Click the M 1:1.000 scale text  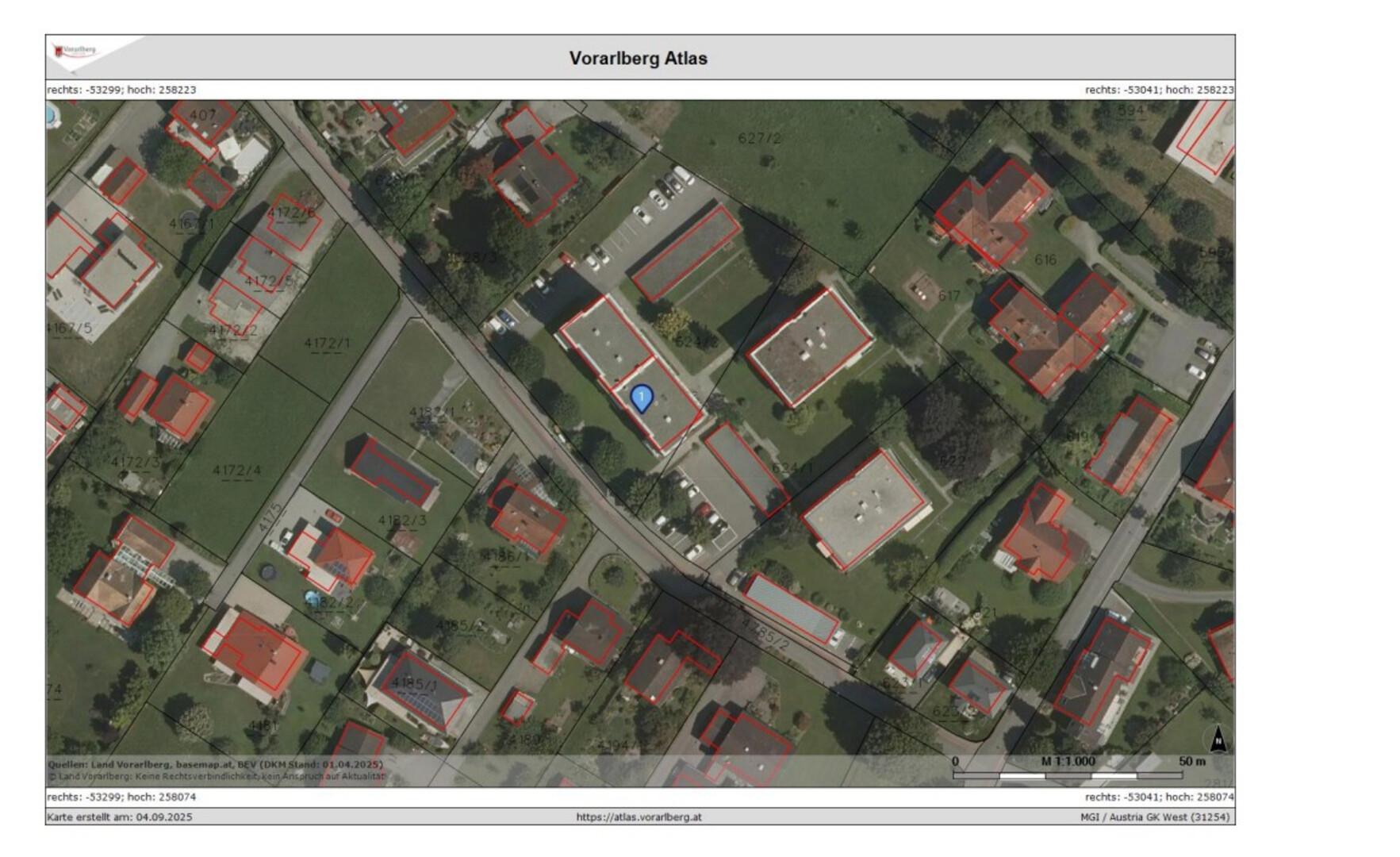coord(1068,761)
